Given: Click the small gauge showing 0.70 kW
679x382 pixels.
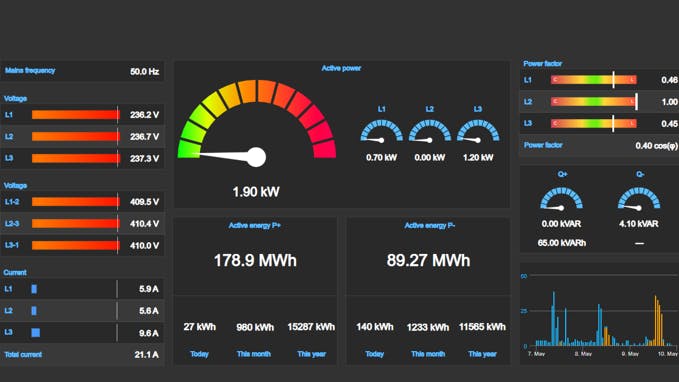Looking at the screenshot, I should (x=382, y=131).
